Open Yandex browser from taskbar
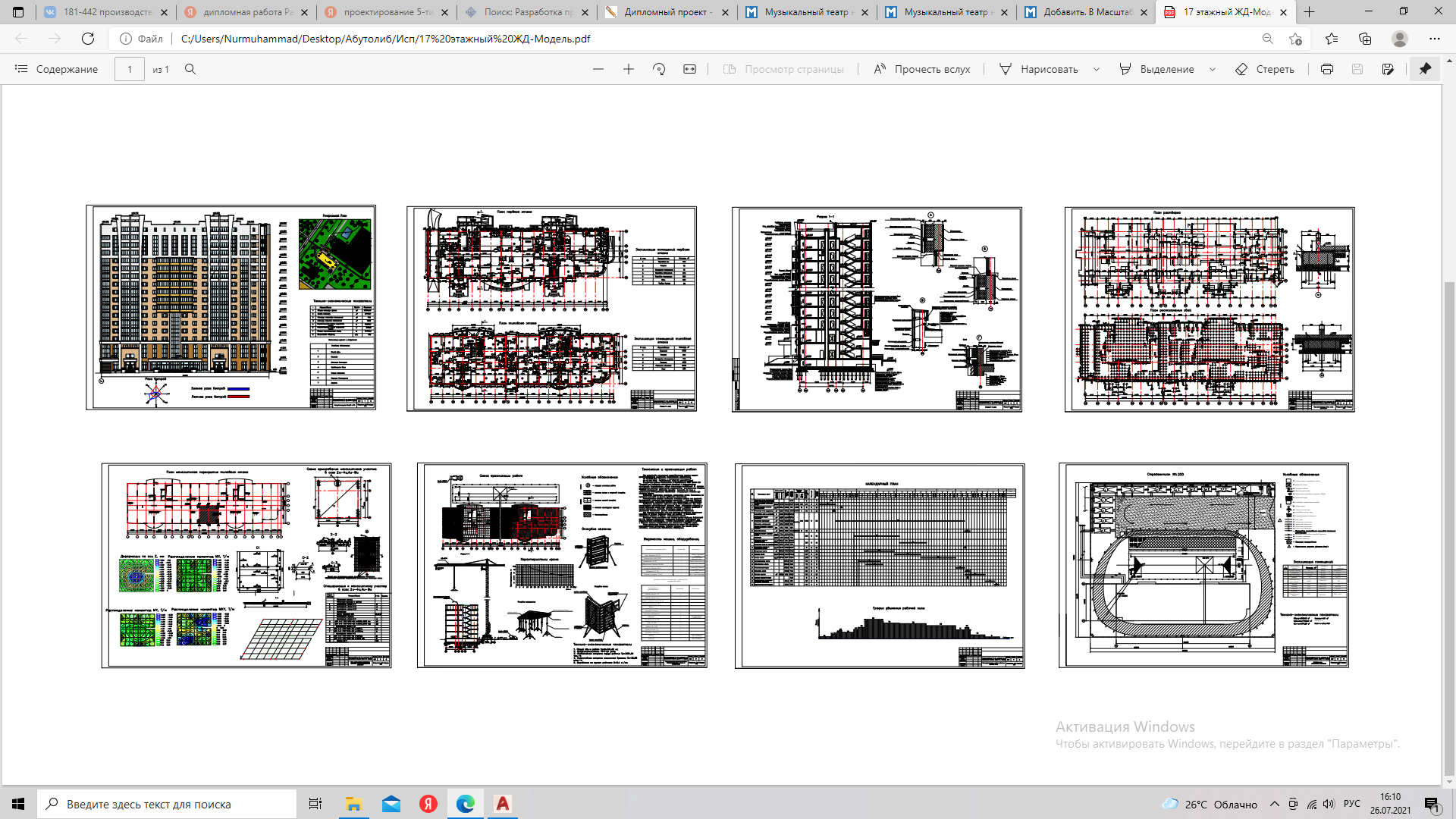 click(x=428, y=804)
